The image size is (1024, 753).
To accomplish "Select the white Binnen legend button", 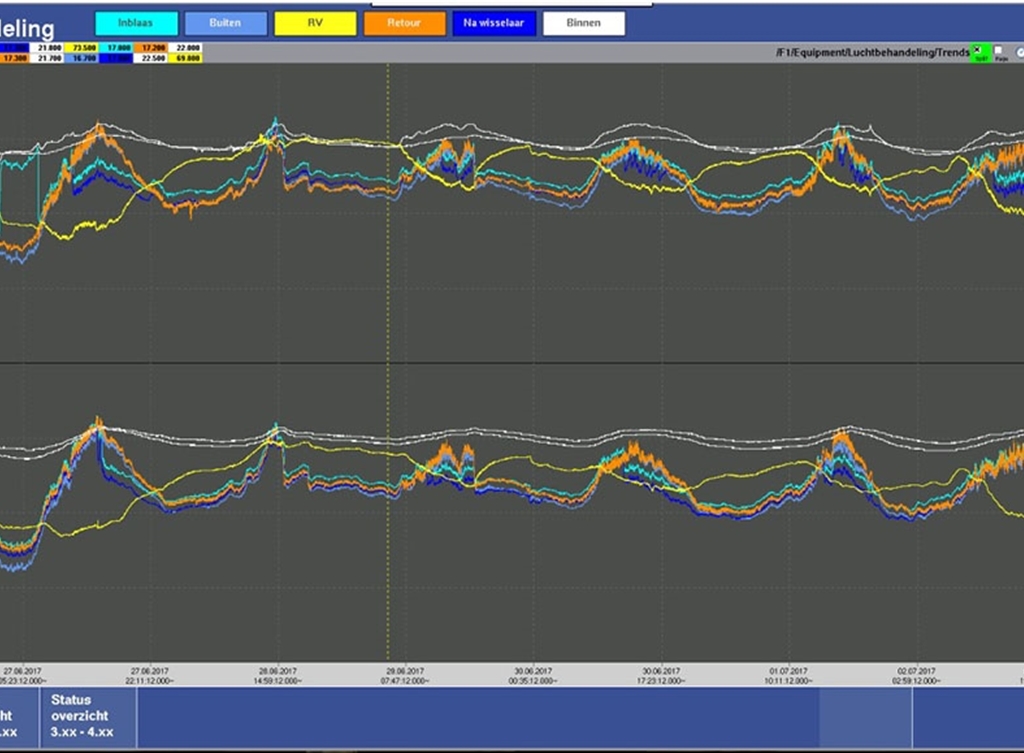I will tap(584, 23).
